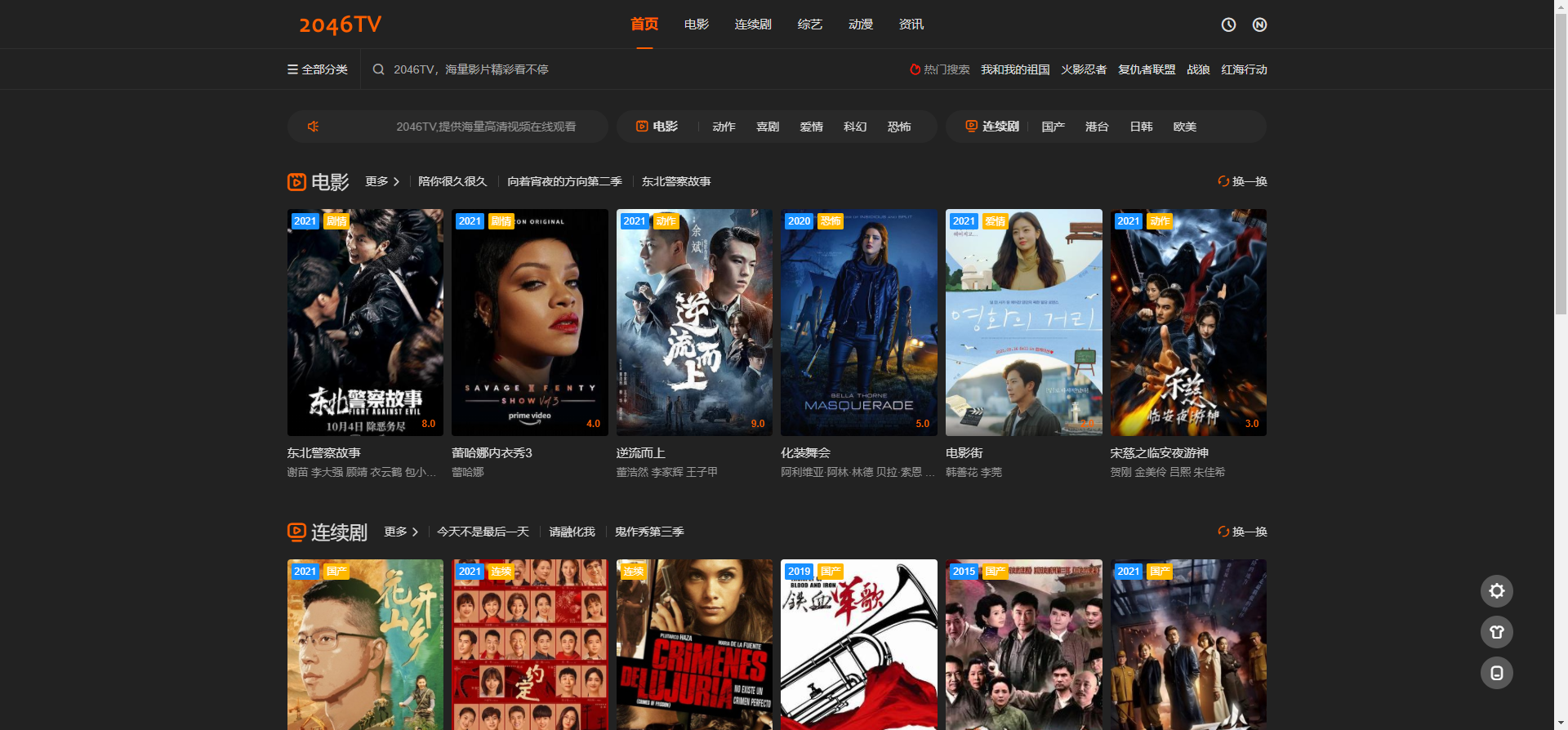Open 东北警察故事 link beside 电影 heading
The image size is (1568, 730).
pyautogui.click(x=676, y=181)
